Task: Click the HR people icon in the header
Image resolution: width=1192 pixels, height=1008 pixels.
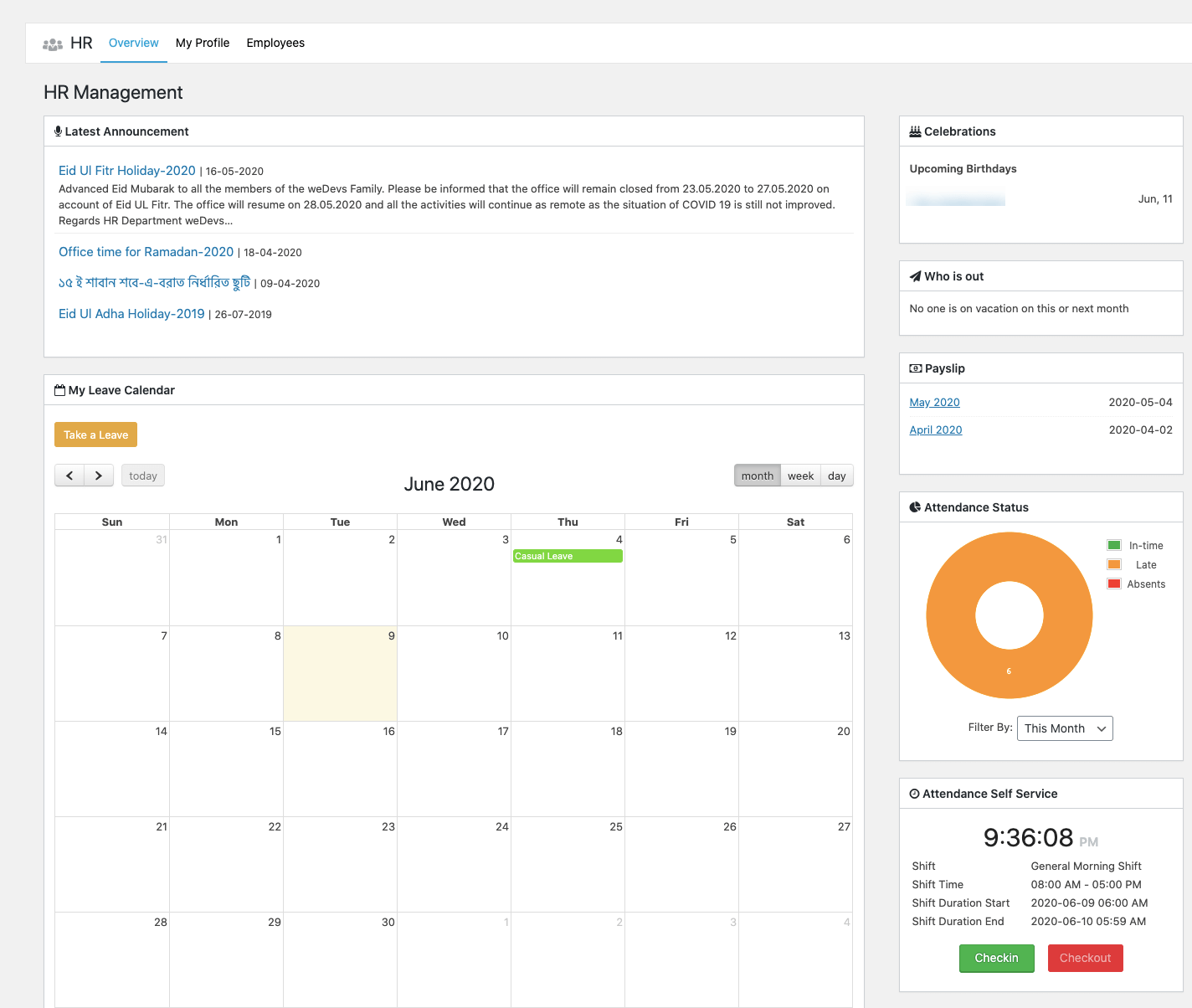Action: click(x=52, y=43)
